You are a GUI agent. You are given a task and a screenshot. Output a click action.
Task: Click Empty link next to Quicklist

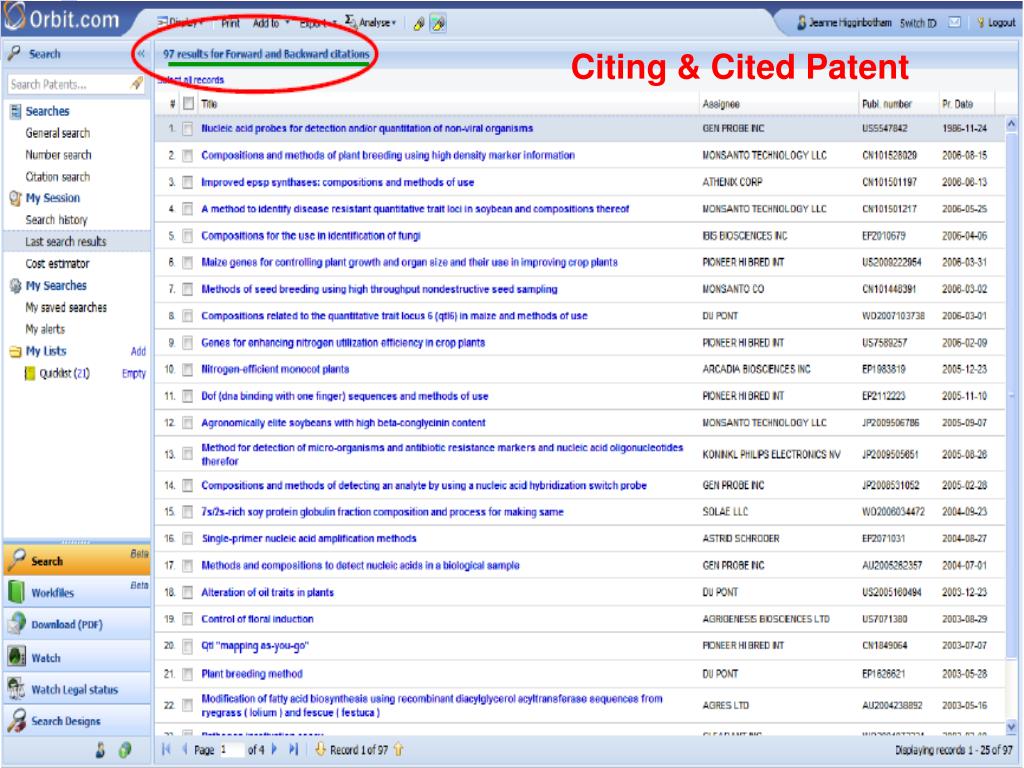tap(134, 374)
